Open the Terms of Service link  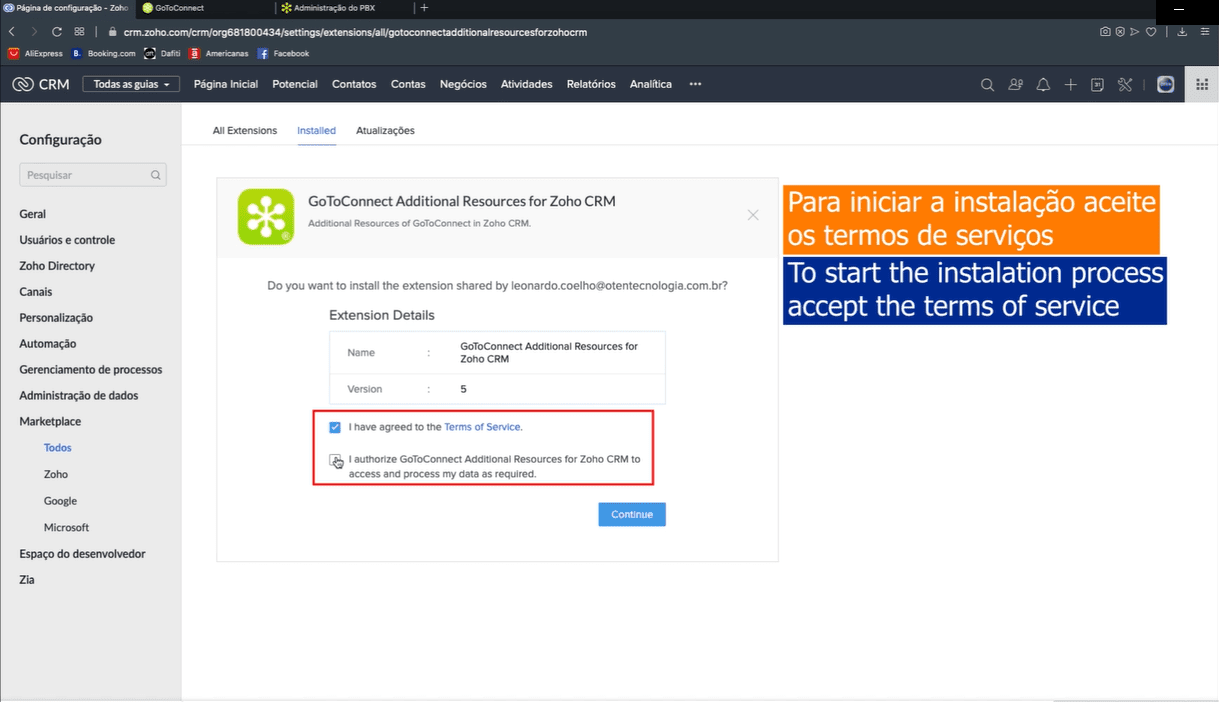tap(482, 427)
